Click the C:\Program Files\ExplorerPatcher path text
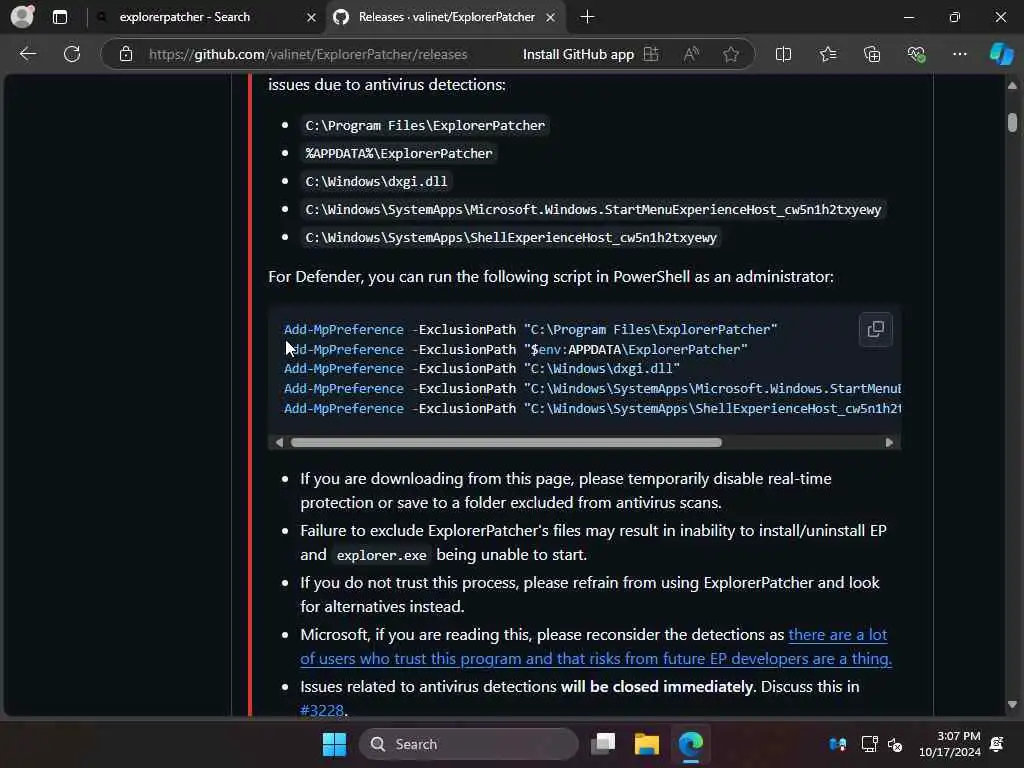Image resolution: width=1024 pixels, height=768 pixels. click(424, 125)
